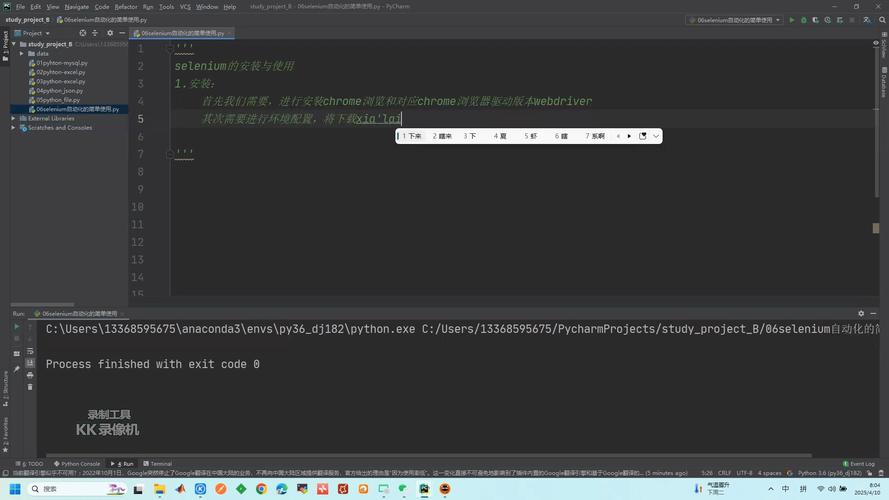Change CRLF line separator in status bar
The image size is (889, 500).
click(724, 473)
